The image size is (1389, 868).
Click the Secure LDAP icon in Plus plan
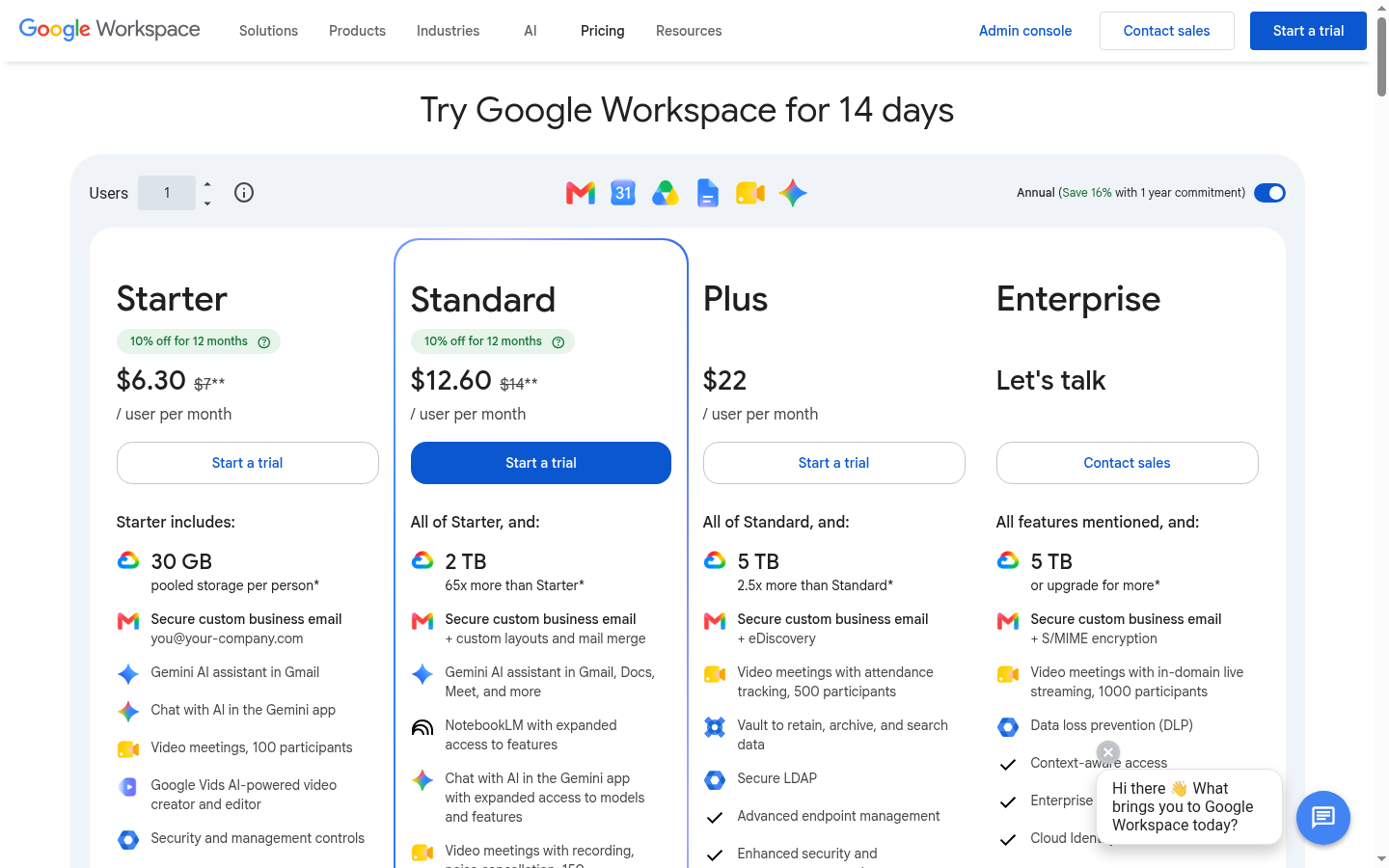[x=715, y=780]
